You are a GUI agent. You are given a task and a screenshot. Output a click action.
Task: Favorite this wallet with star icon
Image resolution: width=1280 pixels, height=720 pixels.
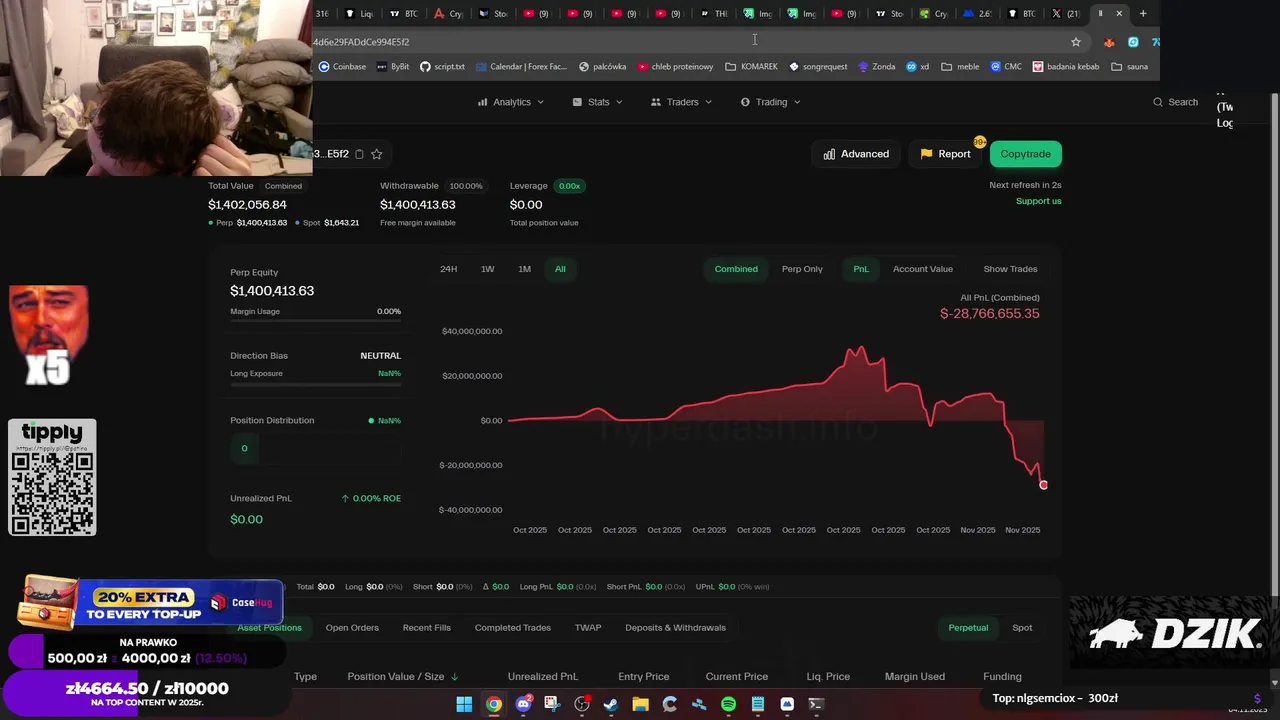point(377,154)
